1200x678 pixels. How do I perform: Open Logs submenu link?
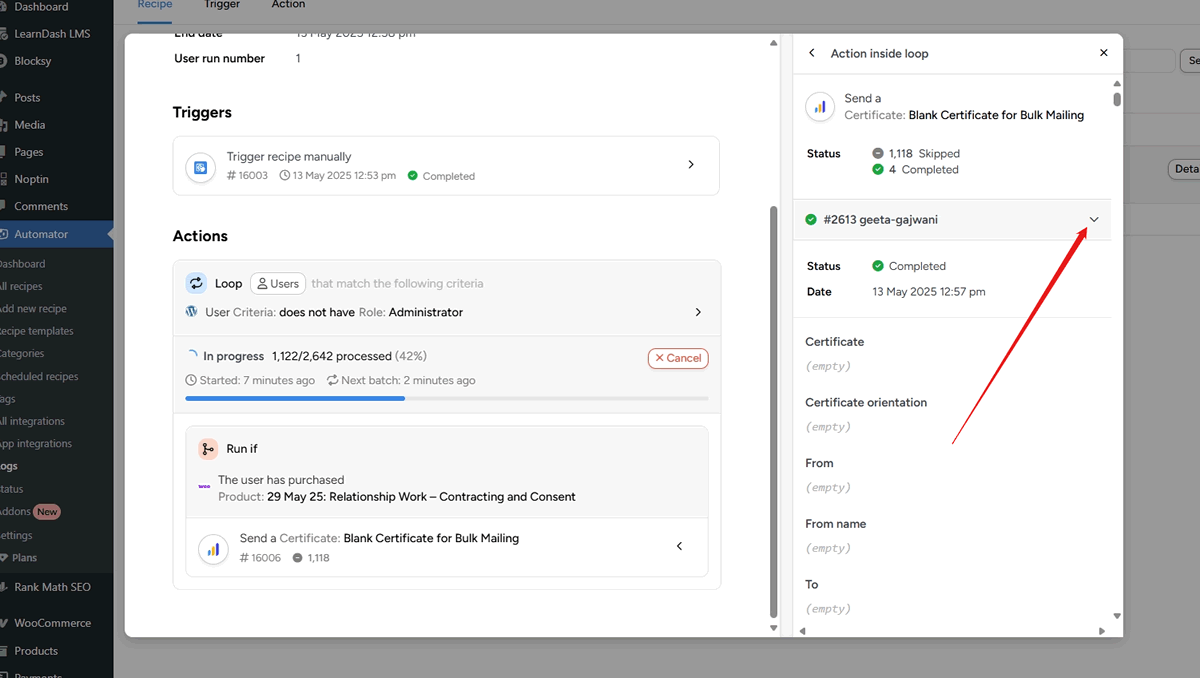click(x=8, y=466)
